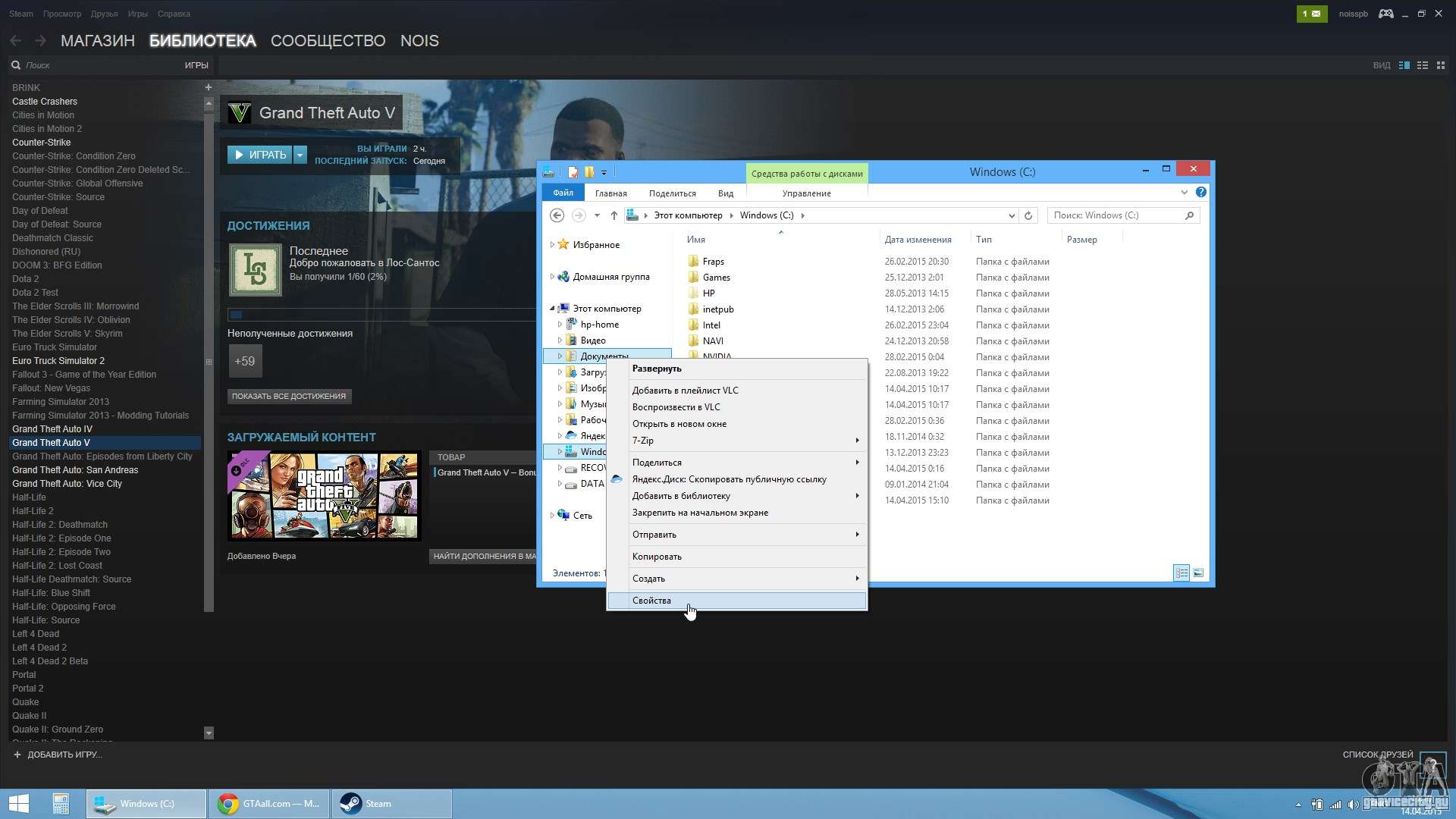The width and height of the screenshot is (1456, 819).
Task: Open the Steam menu in menu bar
Action: click(x=21, y=14)
